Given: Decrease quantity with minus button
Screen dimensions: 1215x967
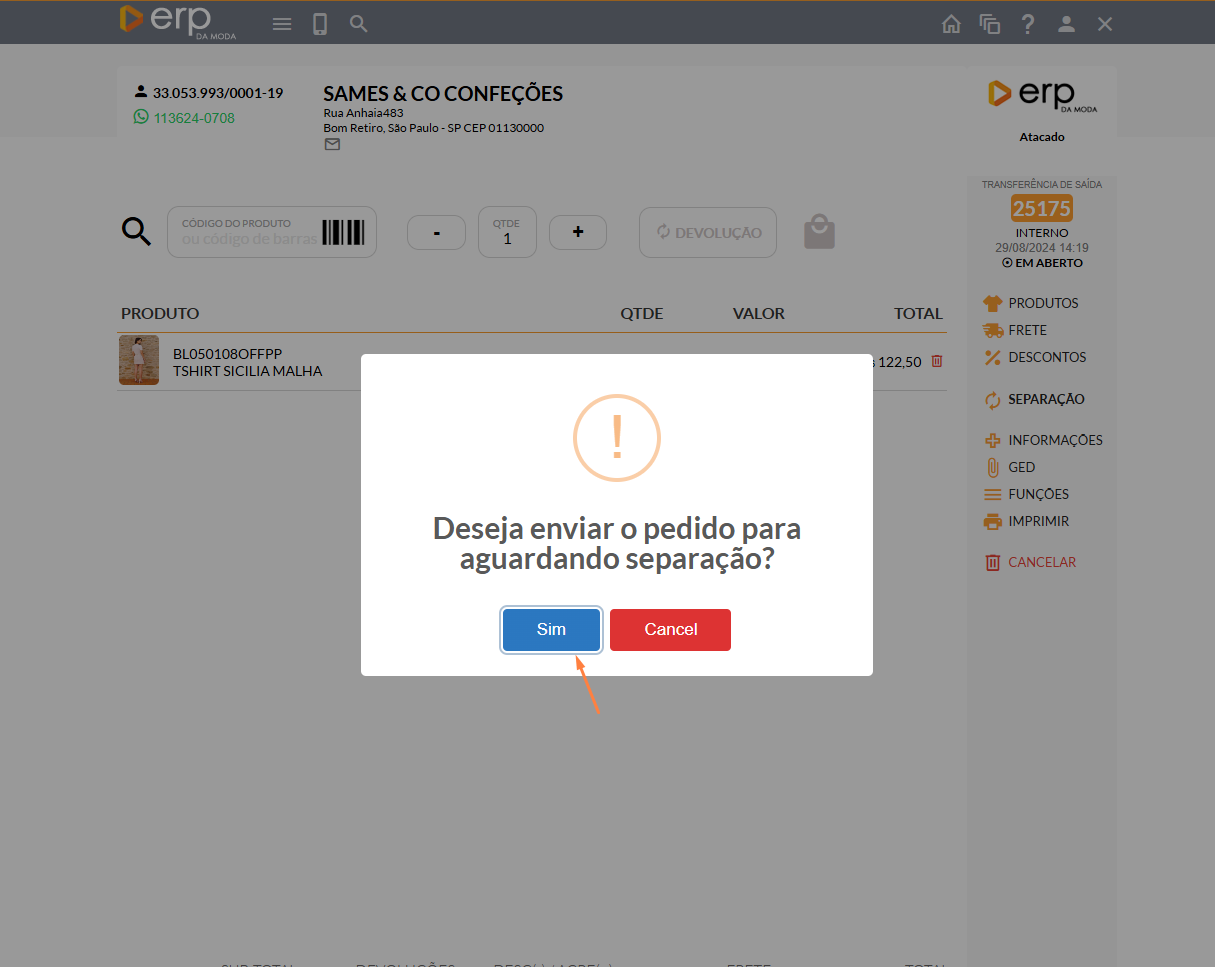Looking at the screenshot, I should pos(436,232).
